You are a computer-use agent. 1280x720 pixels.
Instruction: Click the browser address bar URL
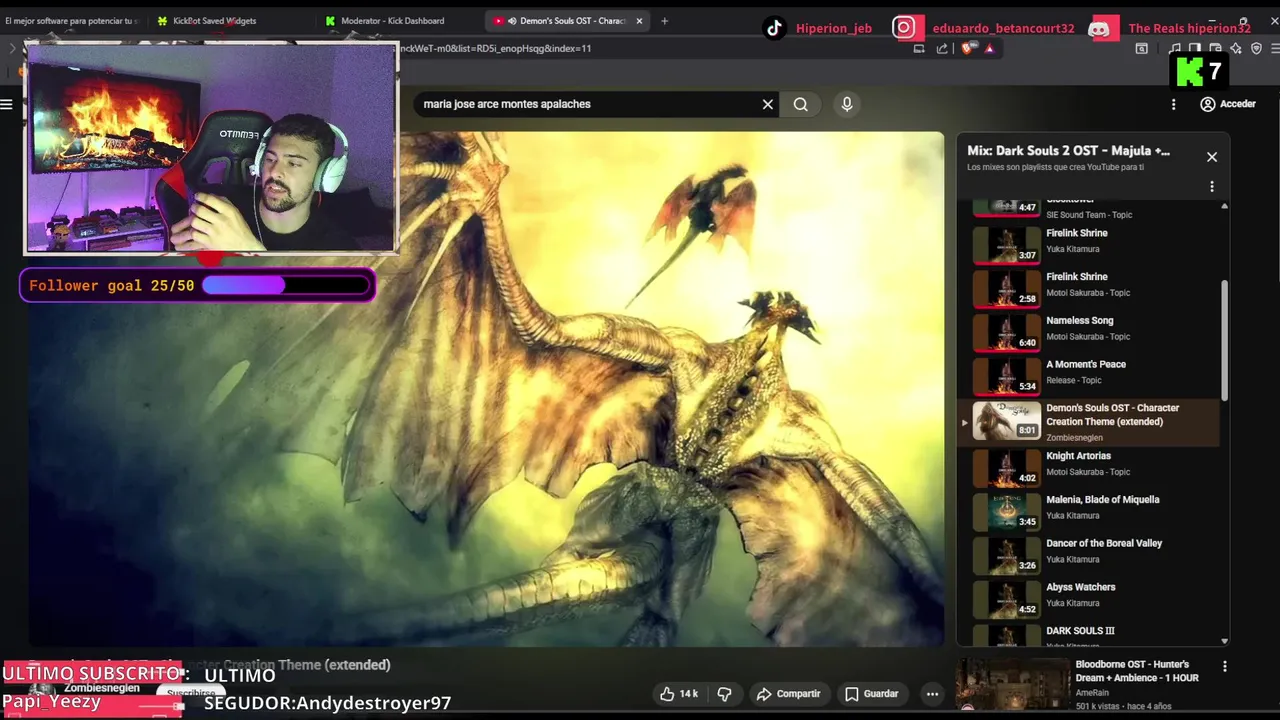[x=495, y=48]
